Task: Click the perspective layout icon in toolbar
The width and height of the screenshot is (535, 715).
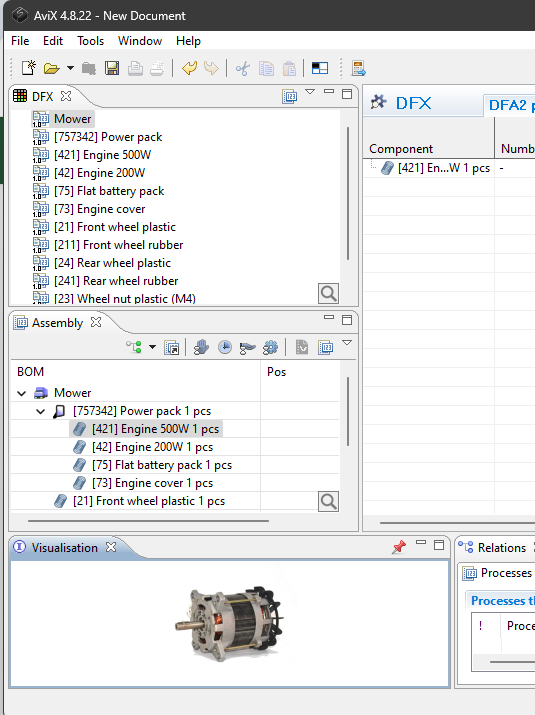Action: (x=320, y=68)
